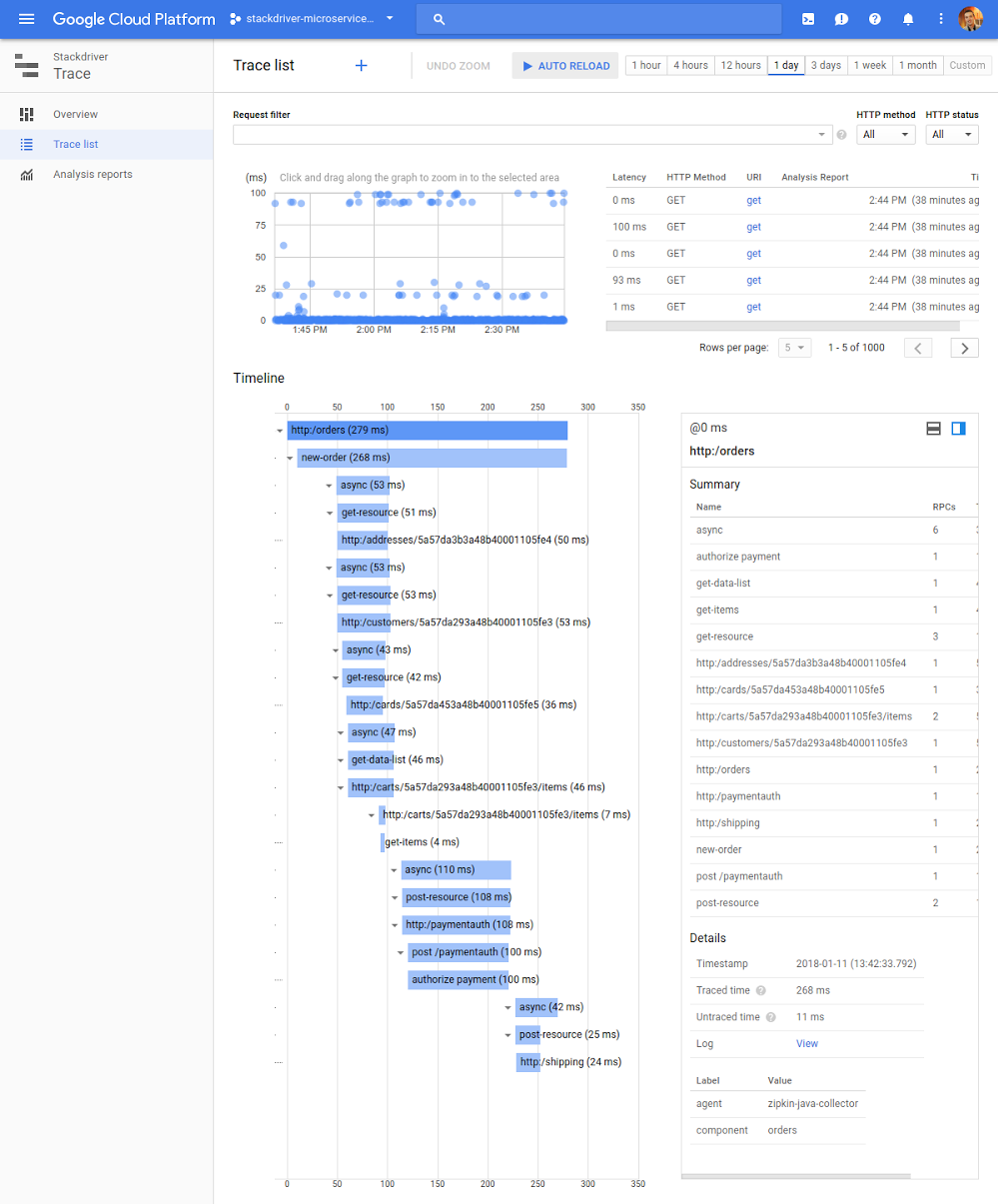
Task: Focus the top search bar field
Action: [599, 19]
